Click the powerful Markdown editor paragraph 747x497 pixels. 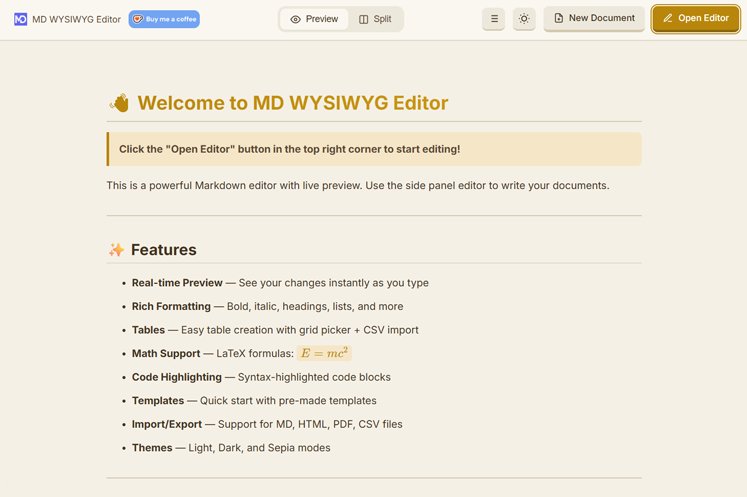[x=358, y=185]
